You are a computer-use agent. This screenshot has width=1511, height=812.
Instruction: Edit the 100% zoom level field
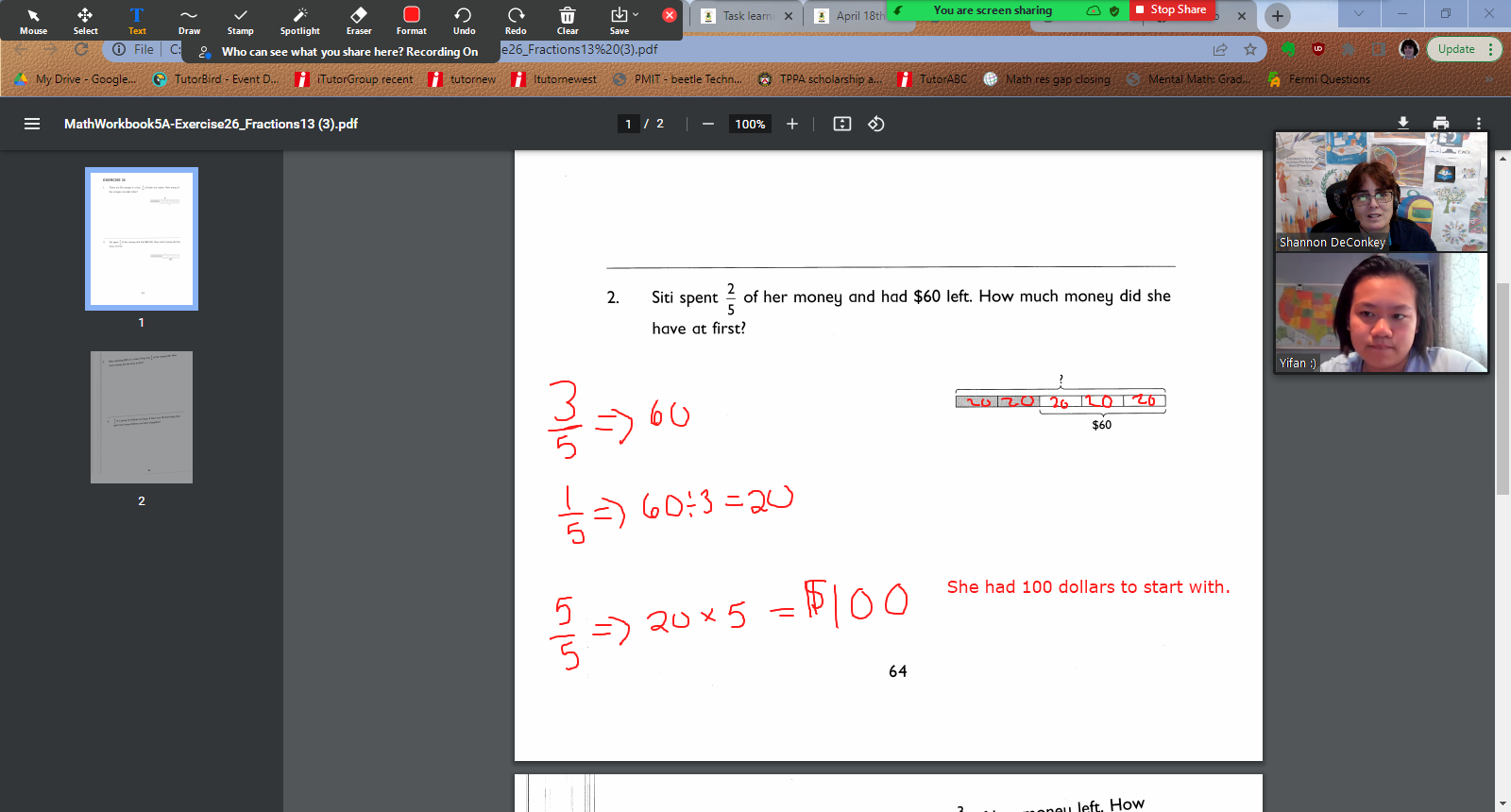[x=750, y=124]
